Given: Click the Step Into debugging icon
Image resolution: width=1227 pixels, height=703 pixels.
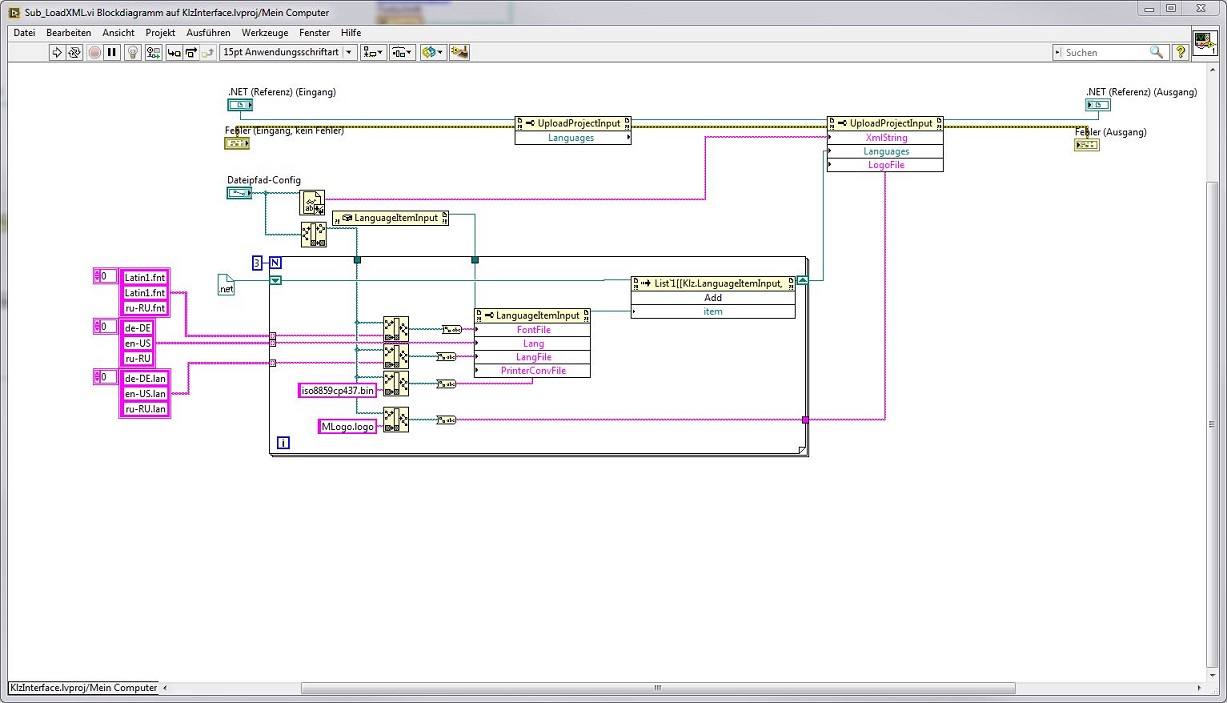Looking at the screenshot, I should (x=173, y=52).
